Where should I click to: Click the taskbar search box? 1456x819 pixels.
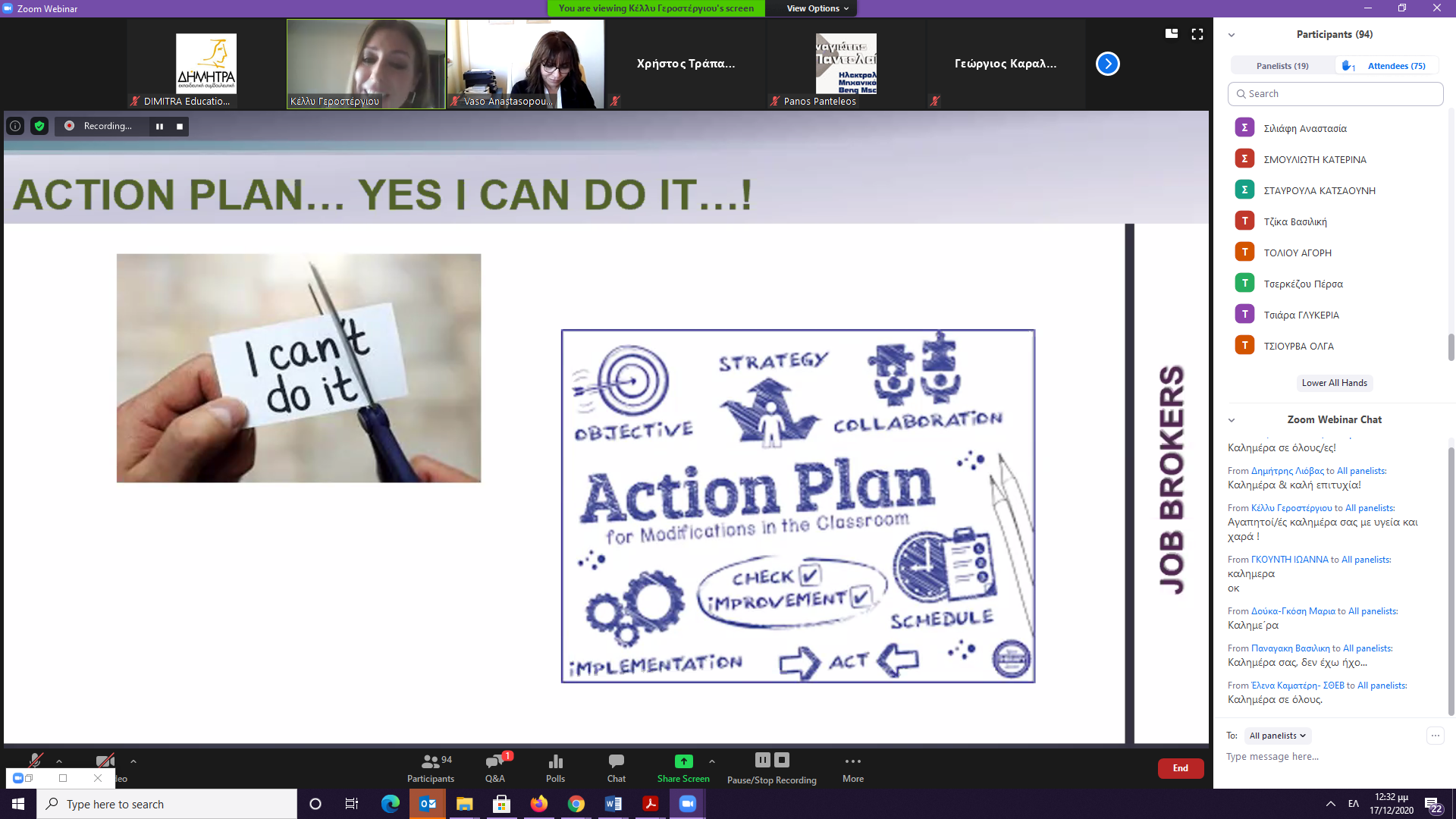(167, 804)
